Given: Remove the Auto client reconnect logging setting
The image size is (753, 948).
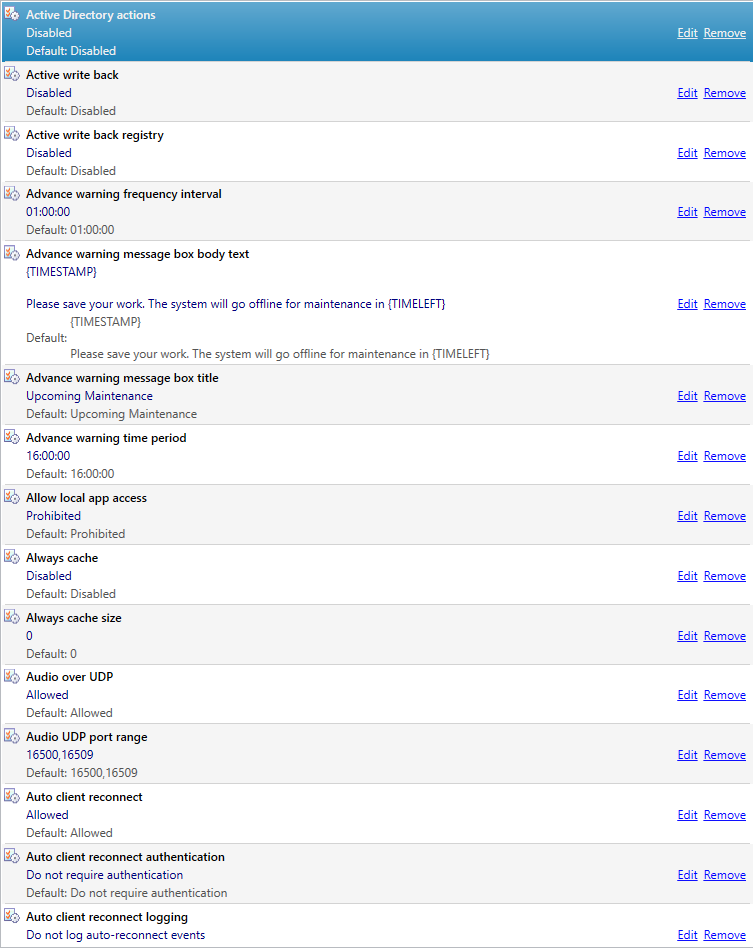Looking at the screenshot, I should click(x=724, y=935).
